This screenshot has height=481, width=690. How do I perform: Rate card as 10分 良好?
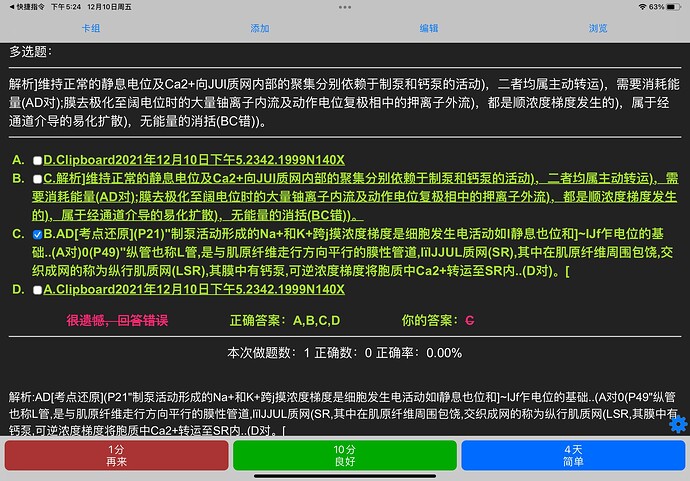pos(345,455)
